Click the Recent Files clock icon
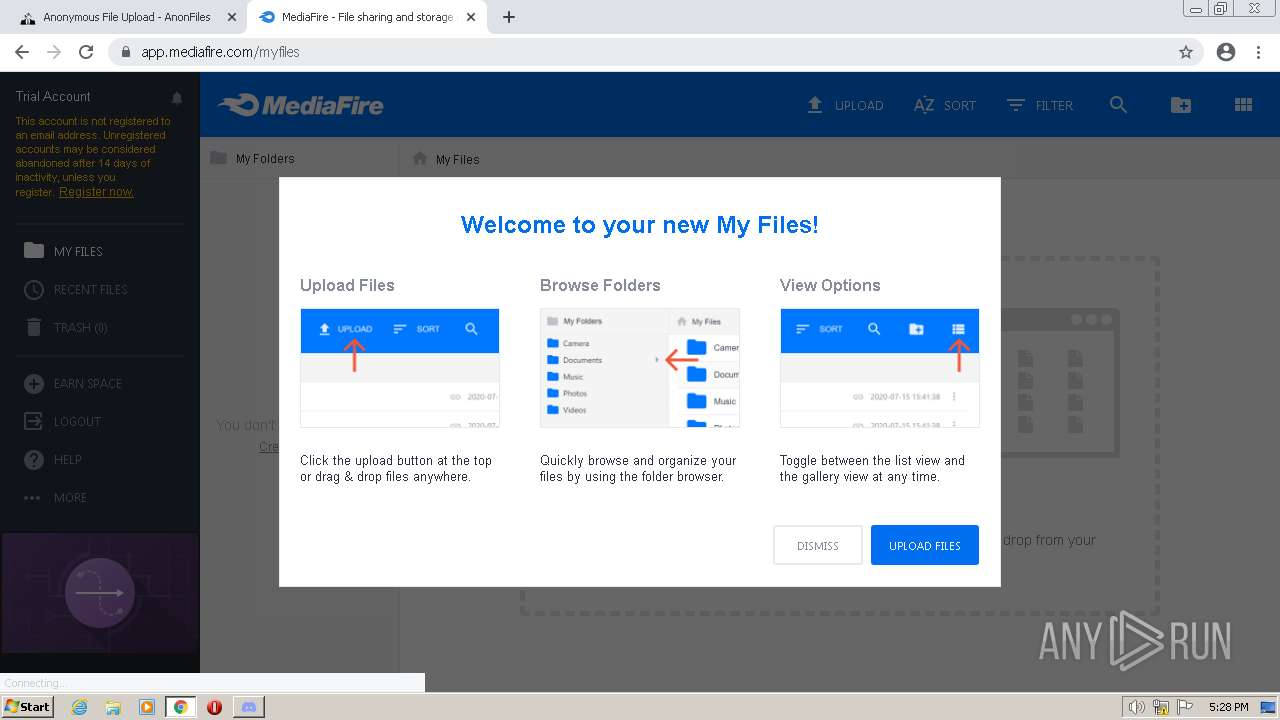The height and width of the screenshot is (720, 1280). [34, 289]
